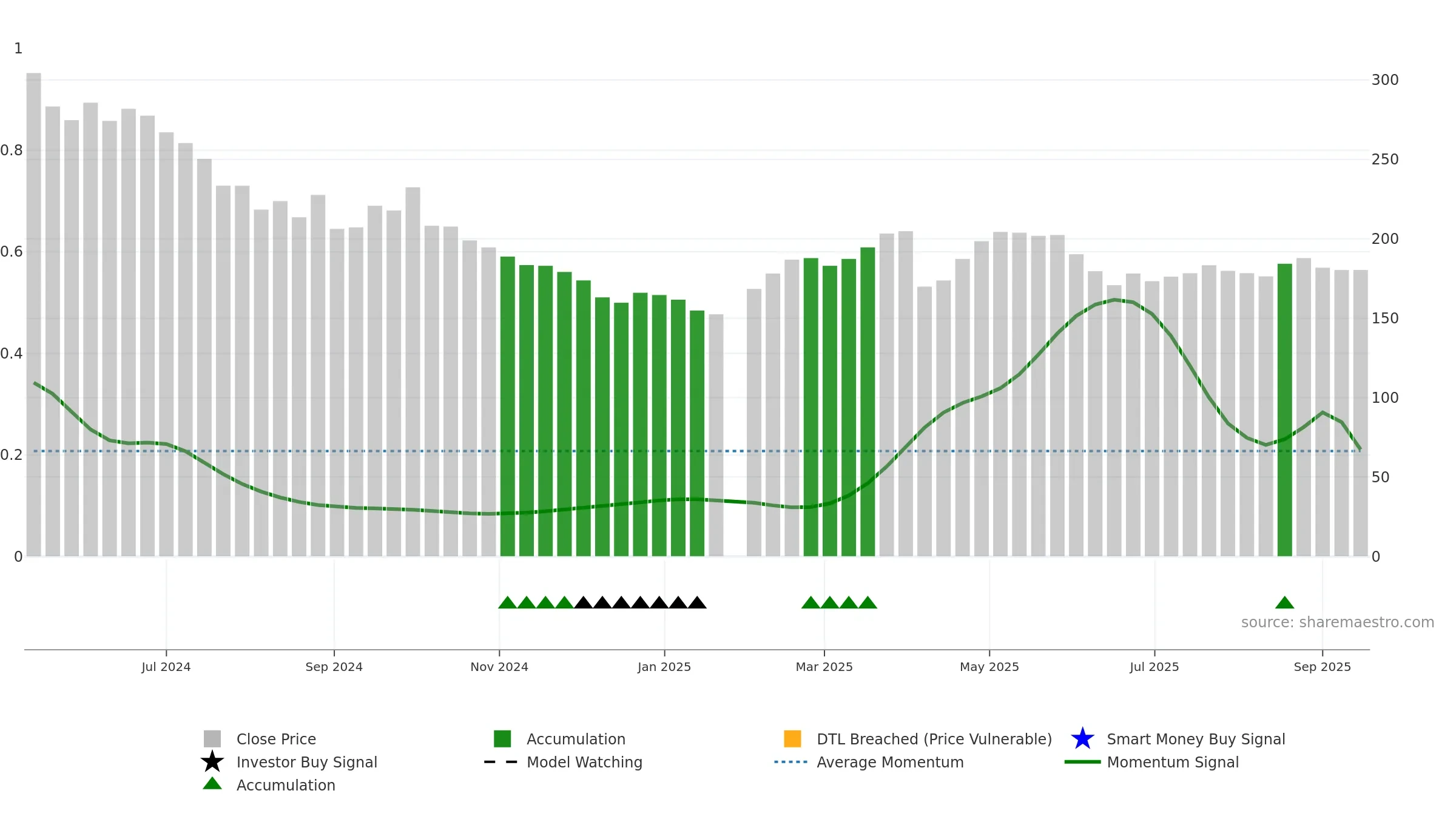Click the last black triangle marker after Jan 2025
The image size is (1456, 819).
coord(697,602)
